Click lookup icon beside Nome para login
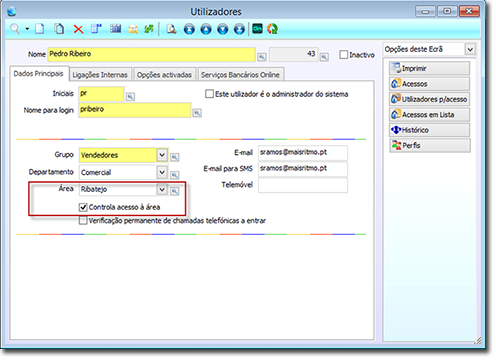Image resolution: width=496 pixels, height=362 pixels. click(x=197, y=113)
